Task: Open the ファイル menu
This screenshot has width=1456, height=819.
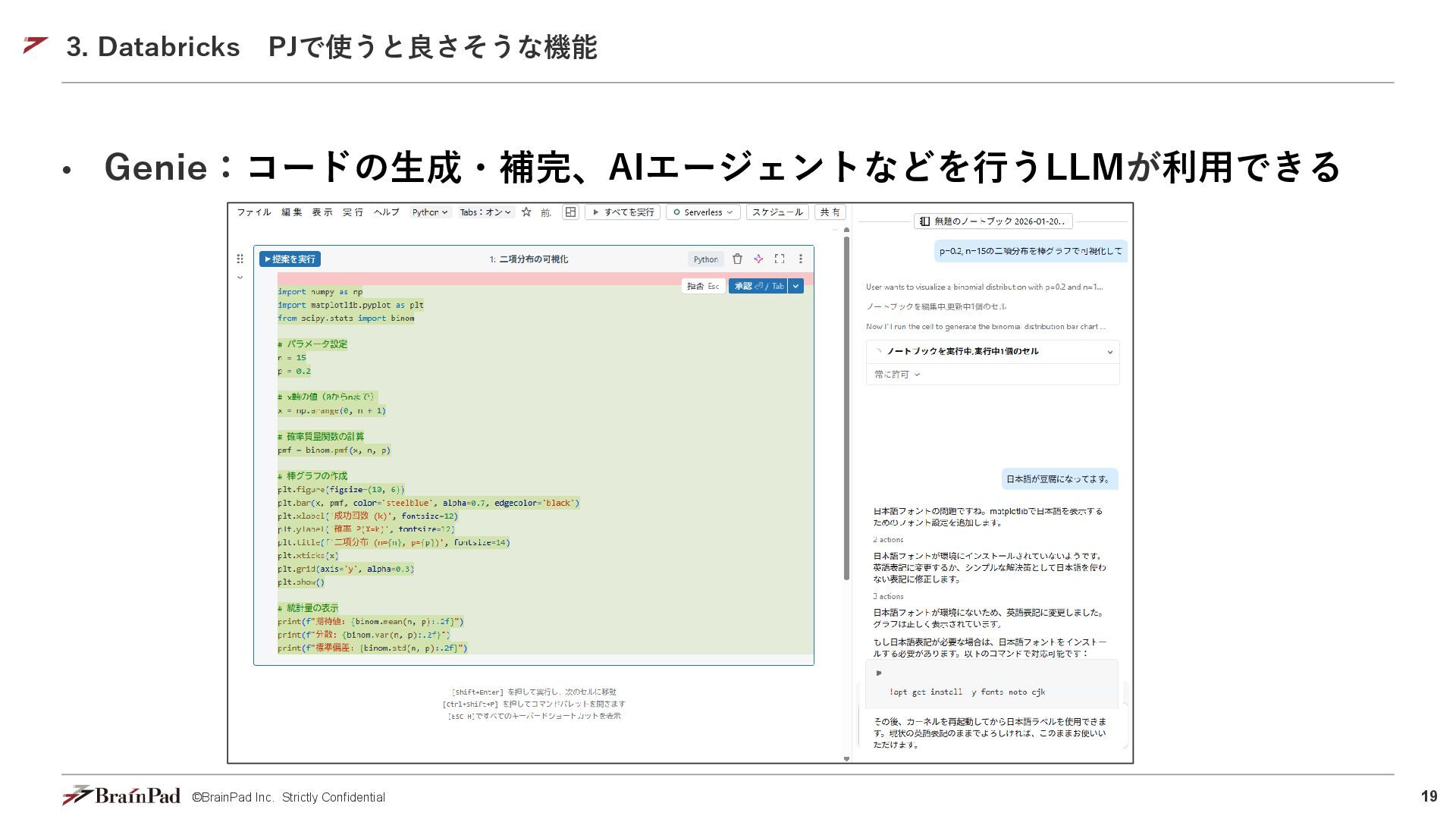Action: (253, 212)
